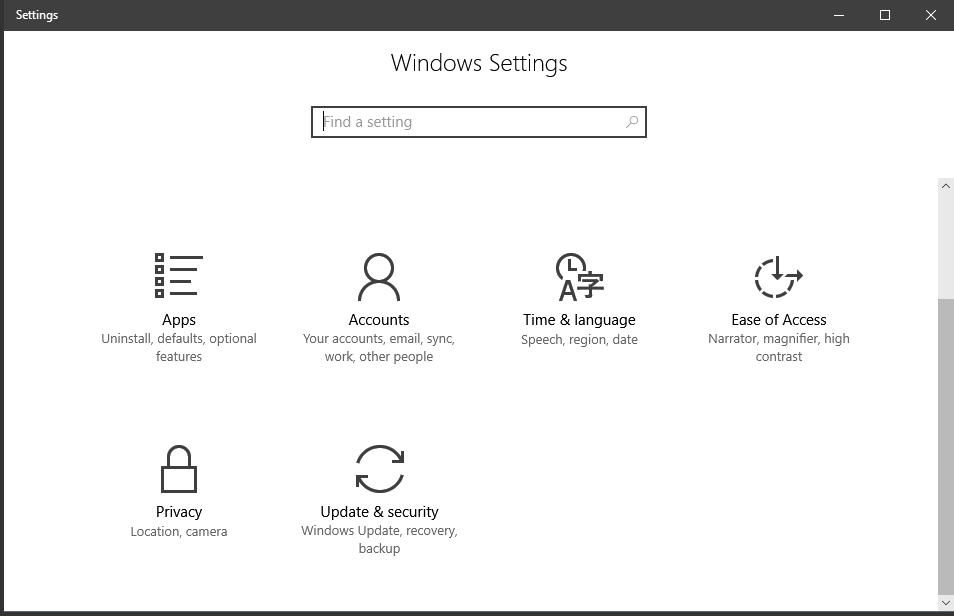Click 'Windows Update, recovery, backup' description
Viewport: 954px width, 616px height.
coord(380,539)
